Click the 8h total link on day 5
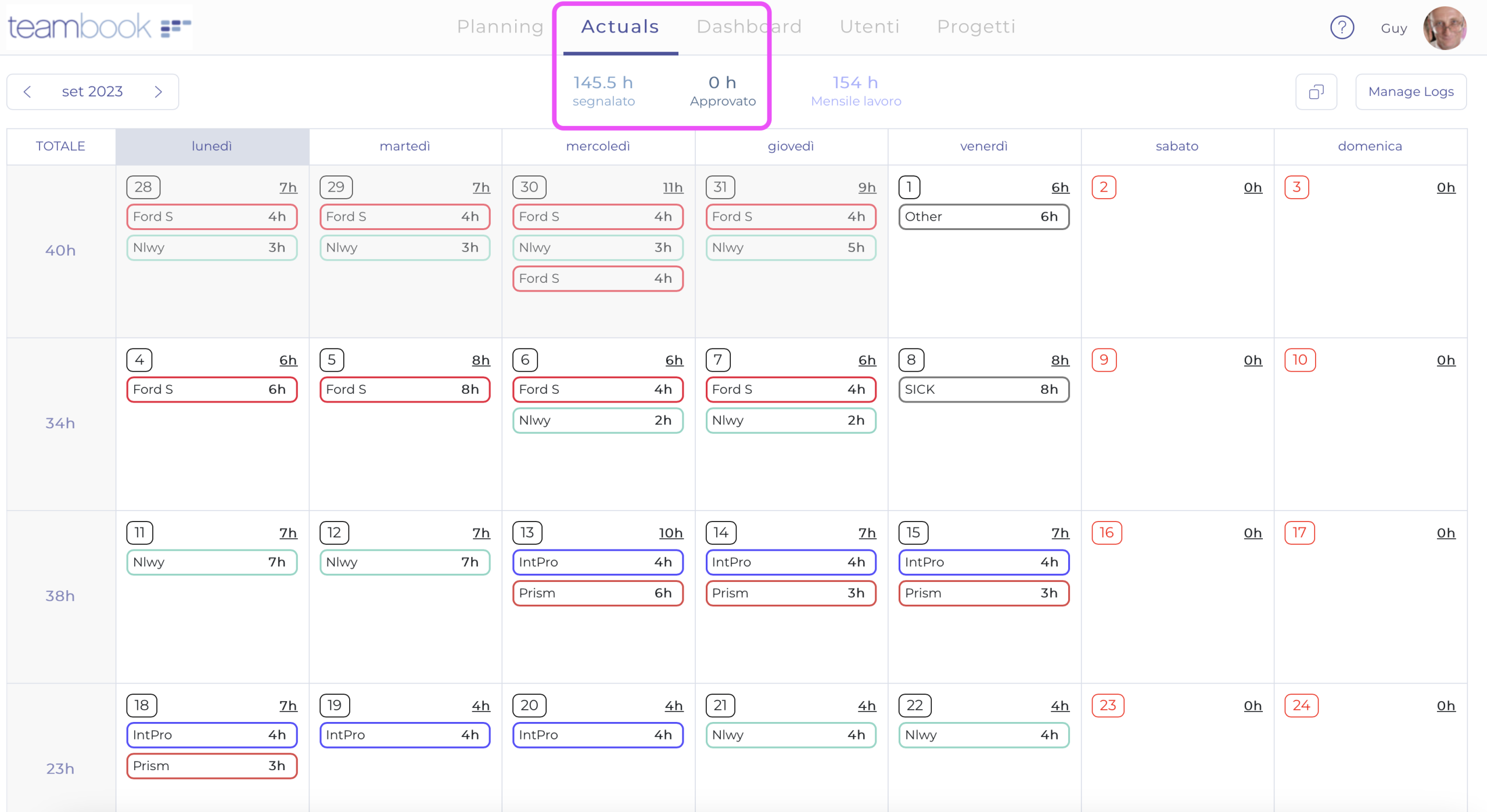Image resolution: width=1487 pixels, height=812 pixels. (480, 360)
